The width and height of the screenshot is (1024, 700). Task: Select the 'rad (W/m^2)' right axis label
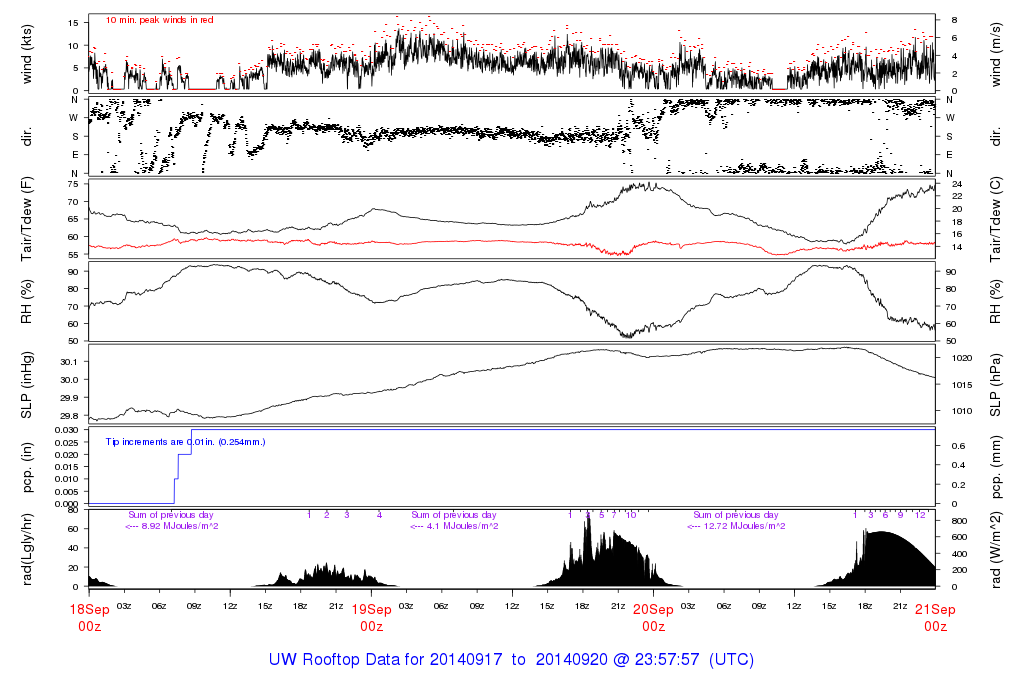click(x=997, y=548)
